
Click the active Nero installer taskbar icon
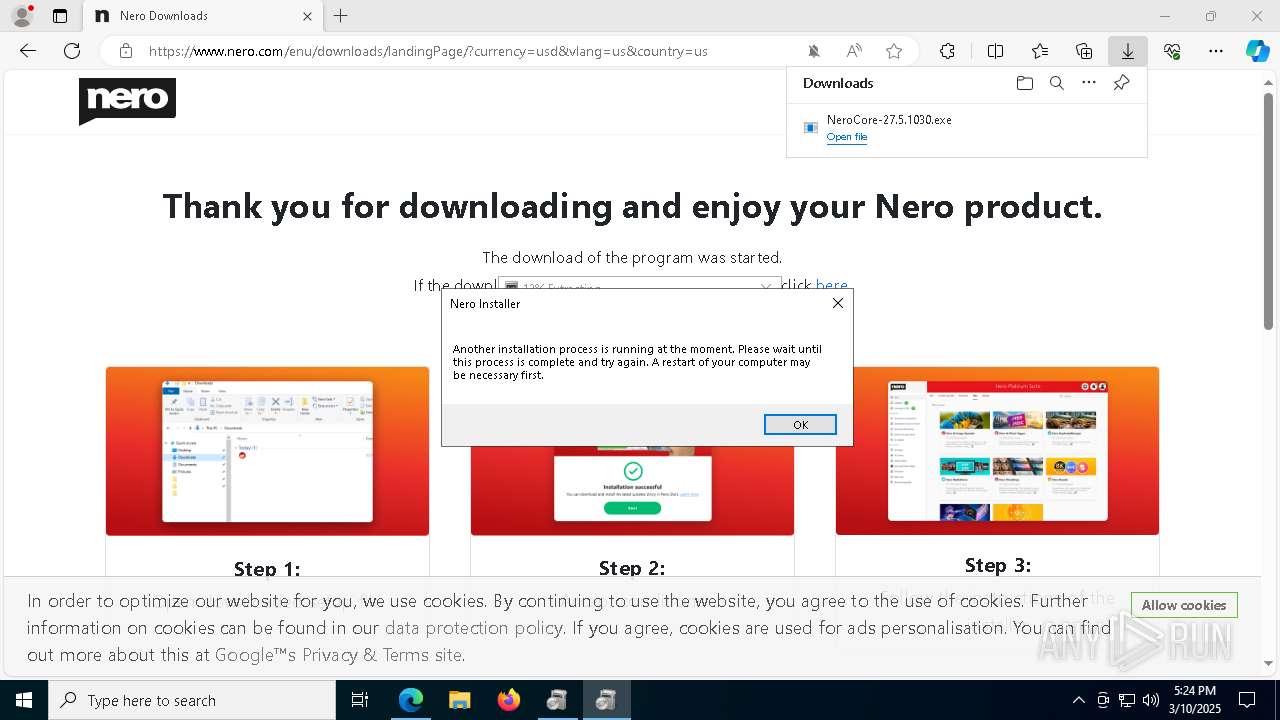click(605, 700)
